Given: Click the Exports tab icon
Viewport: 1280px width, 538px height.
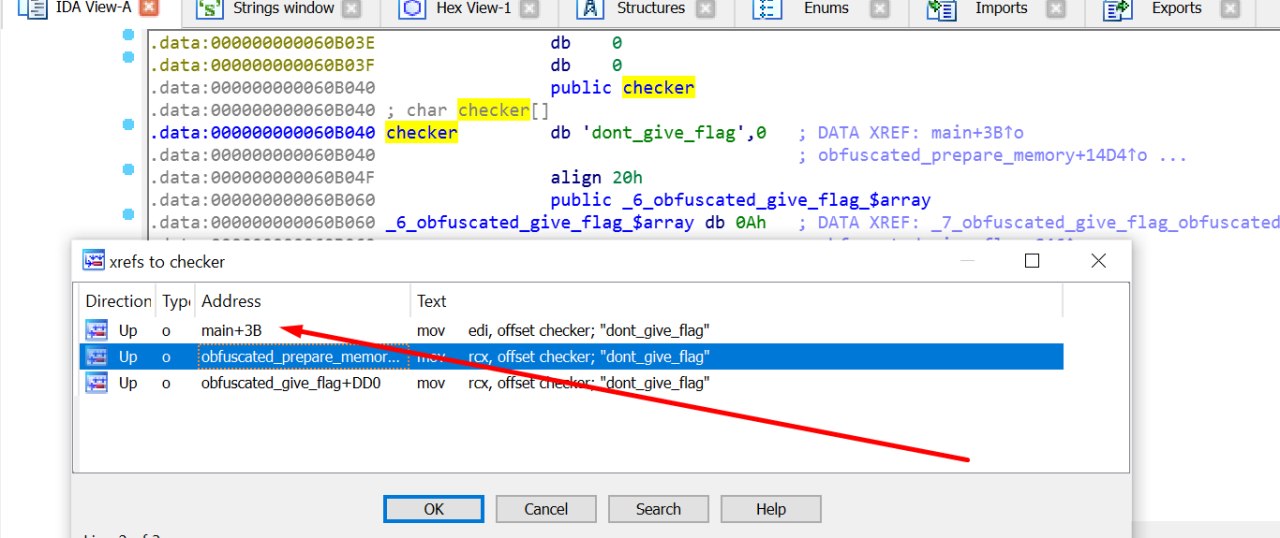Looking at the screenshot, I should [x=1116, y=9].
